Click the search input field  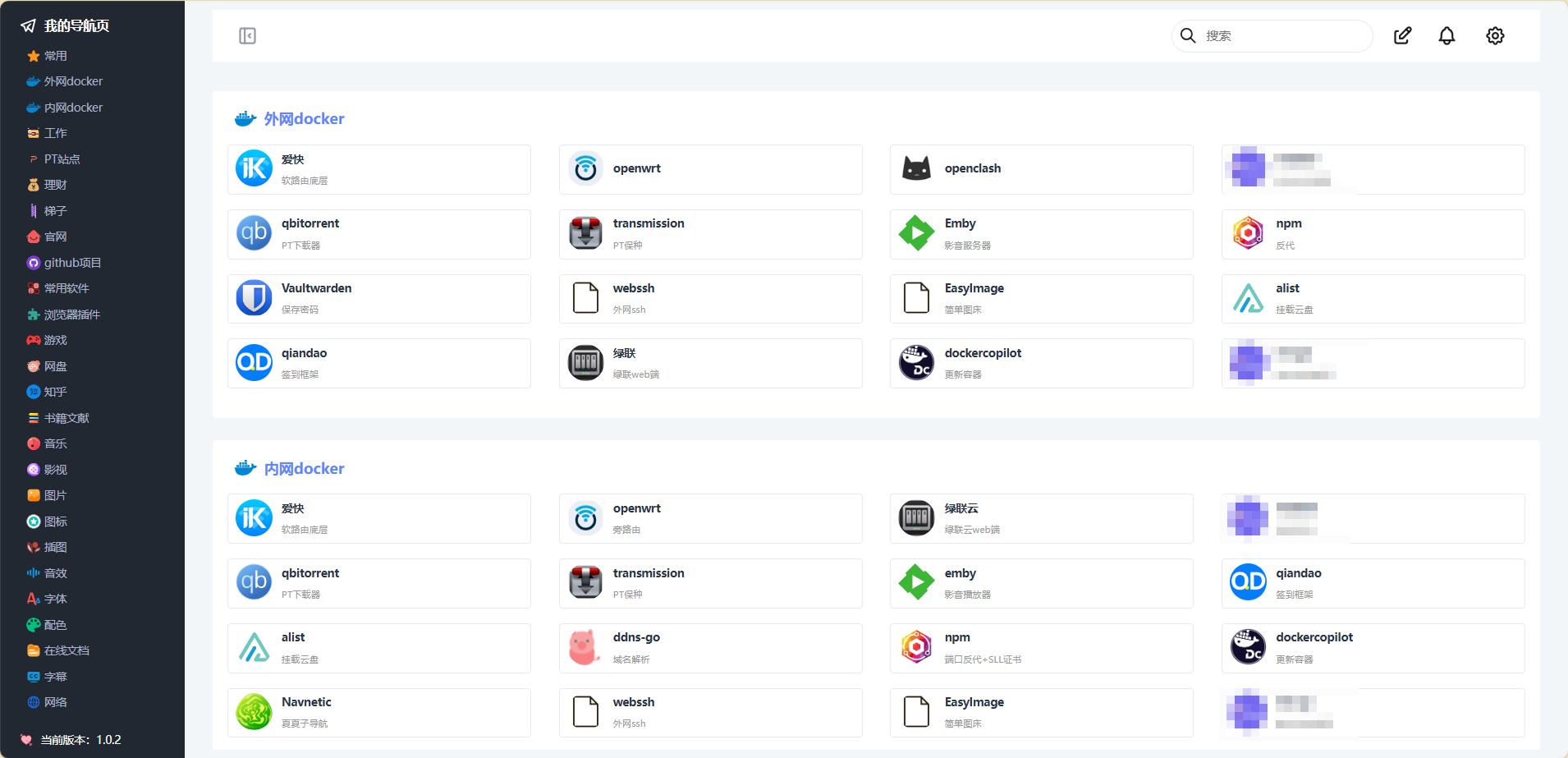pyautogui.click(x=1281, y=36)
